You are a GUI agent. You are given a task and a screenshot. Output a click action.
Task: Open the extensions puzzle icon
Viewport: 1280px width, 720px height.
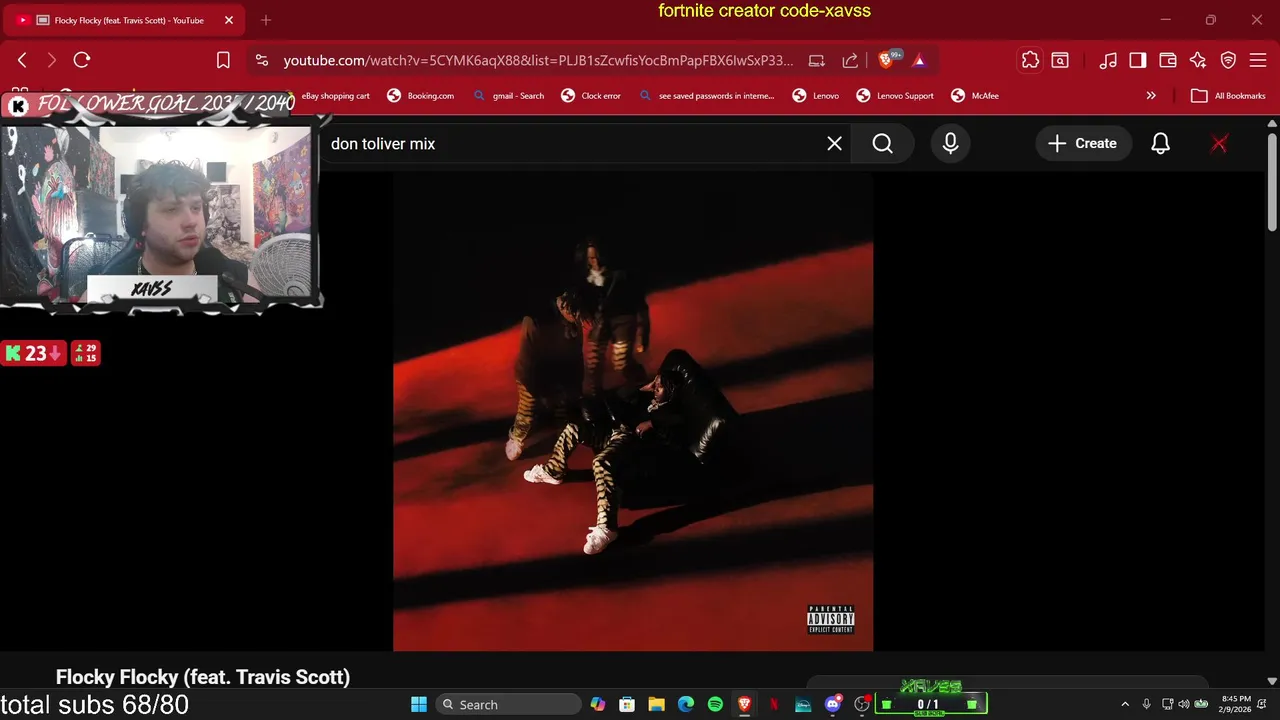1030,60
